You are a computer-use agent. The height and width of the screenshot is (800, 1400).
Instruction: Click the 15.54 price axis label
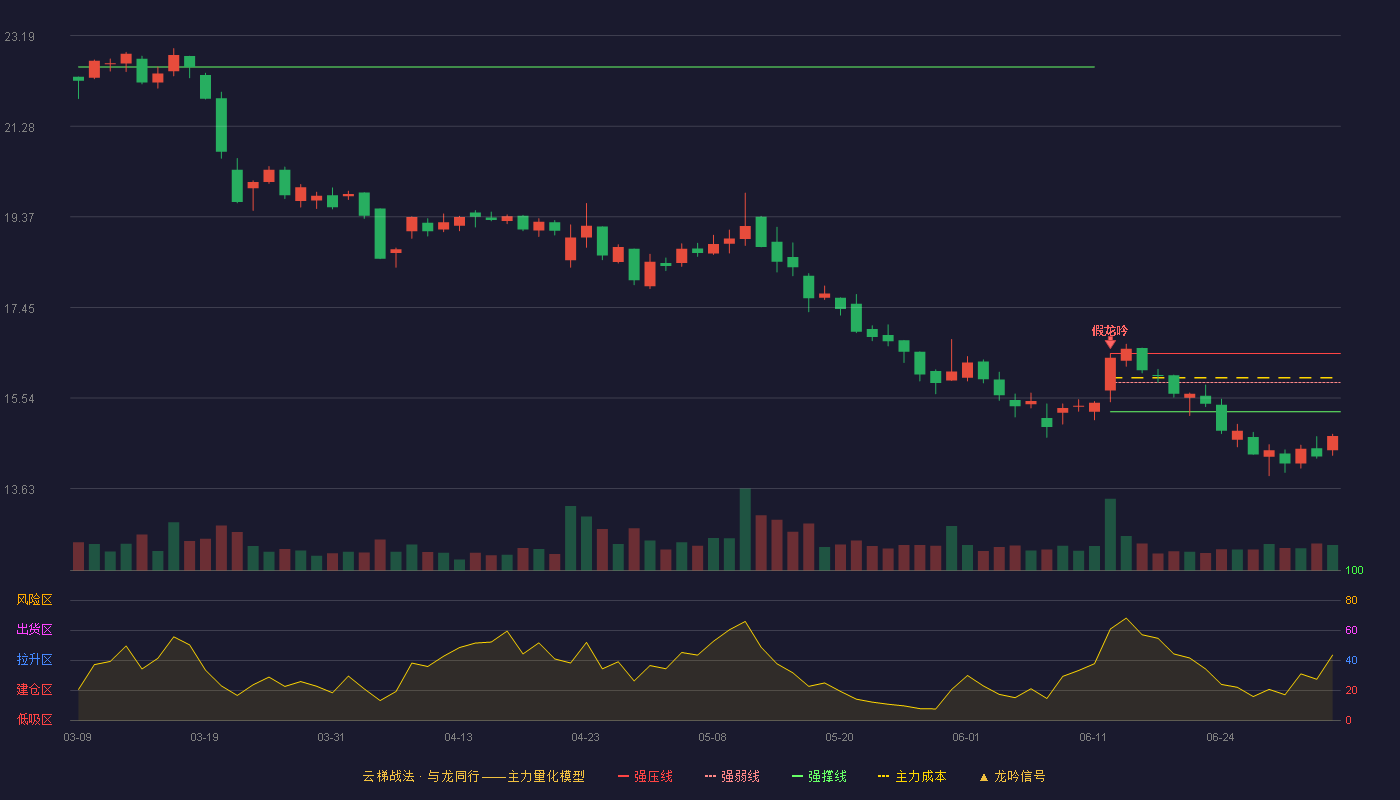19,399
